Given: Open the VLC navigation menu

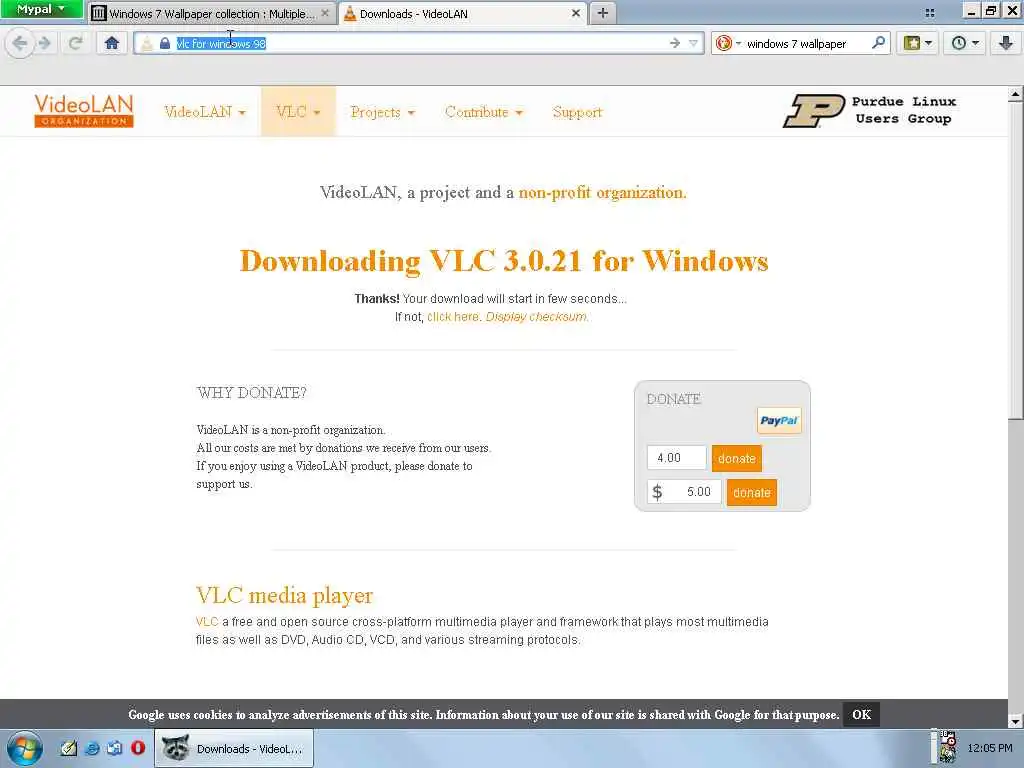Looking at the screenshot, I should 298,112.
